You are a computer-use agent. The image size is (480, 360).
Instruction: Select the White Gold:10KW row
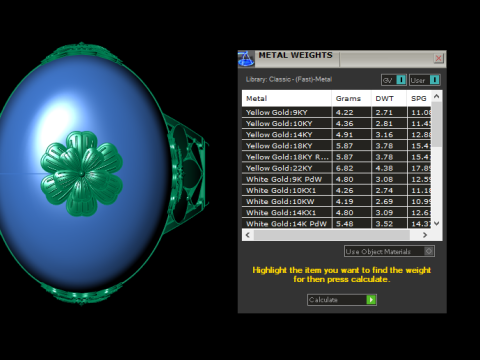click(336, 202)
